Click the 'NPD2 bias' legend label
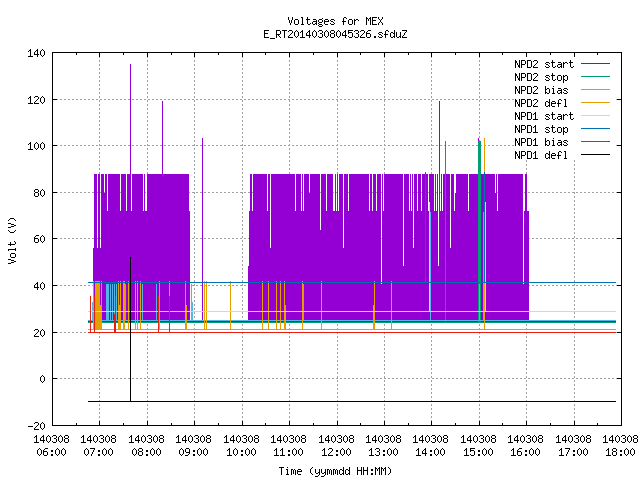Viewport: 640px width, 480px height. point(541,90)
